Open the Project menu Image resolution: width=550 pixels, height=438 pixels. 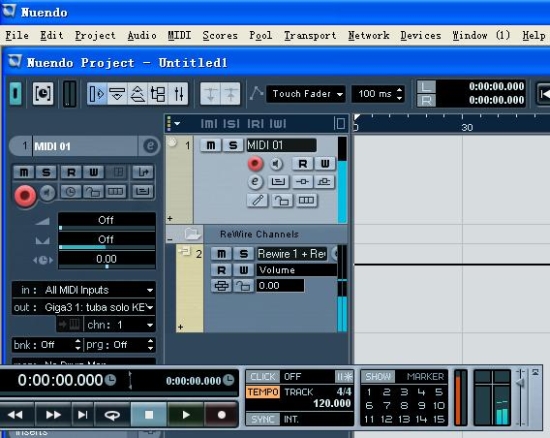pos(95,35)
